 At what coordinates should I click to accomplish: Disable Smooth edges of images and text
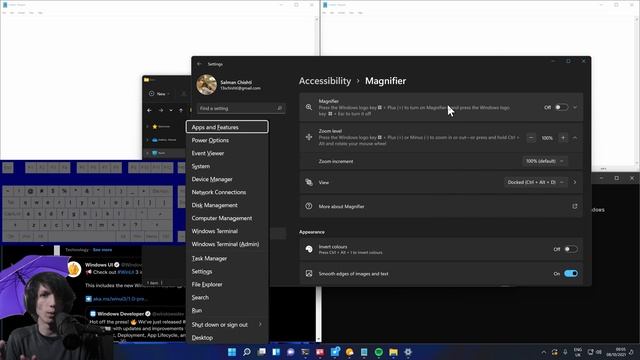coord(571,273)
